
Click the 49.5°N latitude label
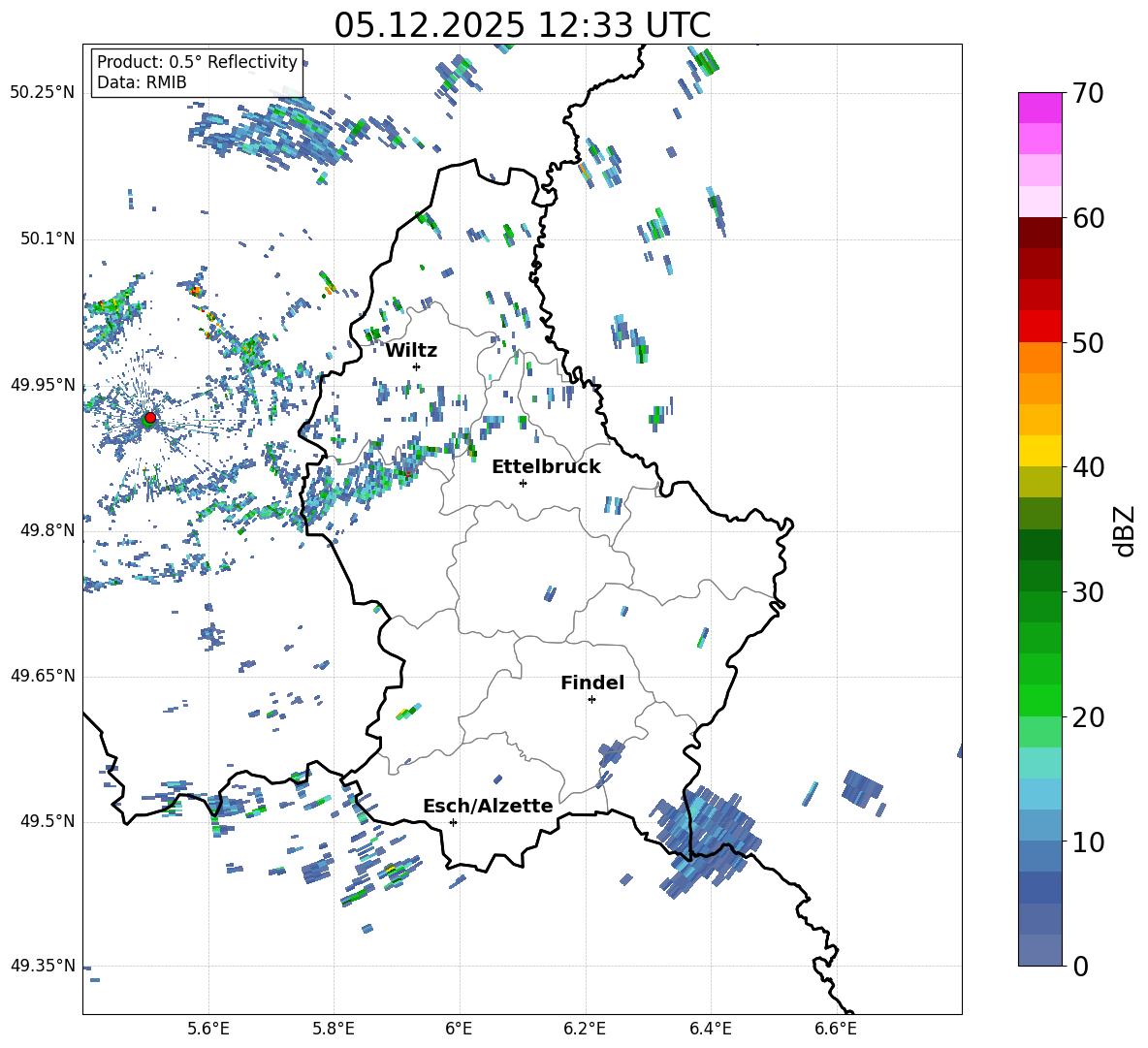pyautogui.click(x=47, y=820)
